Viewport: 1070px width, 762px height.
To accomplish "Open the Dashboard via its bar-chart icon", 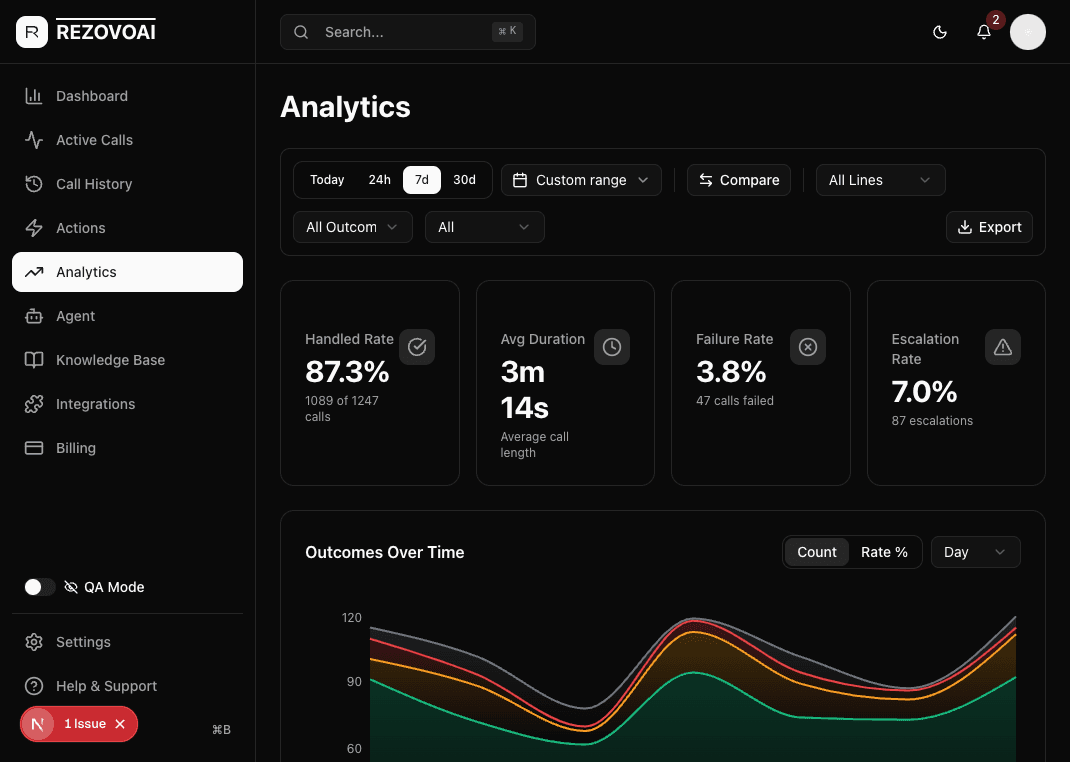I will click(x=33, y=96).
